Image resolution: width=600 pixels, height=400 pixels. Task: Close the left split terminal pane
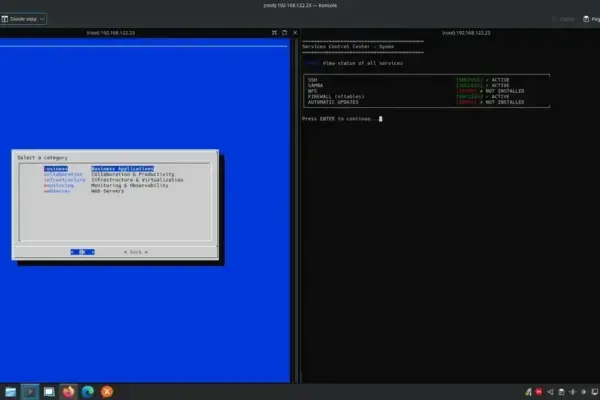[x=295, y=33]
